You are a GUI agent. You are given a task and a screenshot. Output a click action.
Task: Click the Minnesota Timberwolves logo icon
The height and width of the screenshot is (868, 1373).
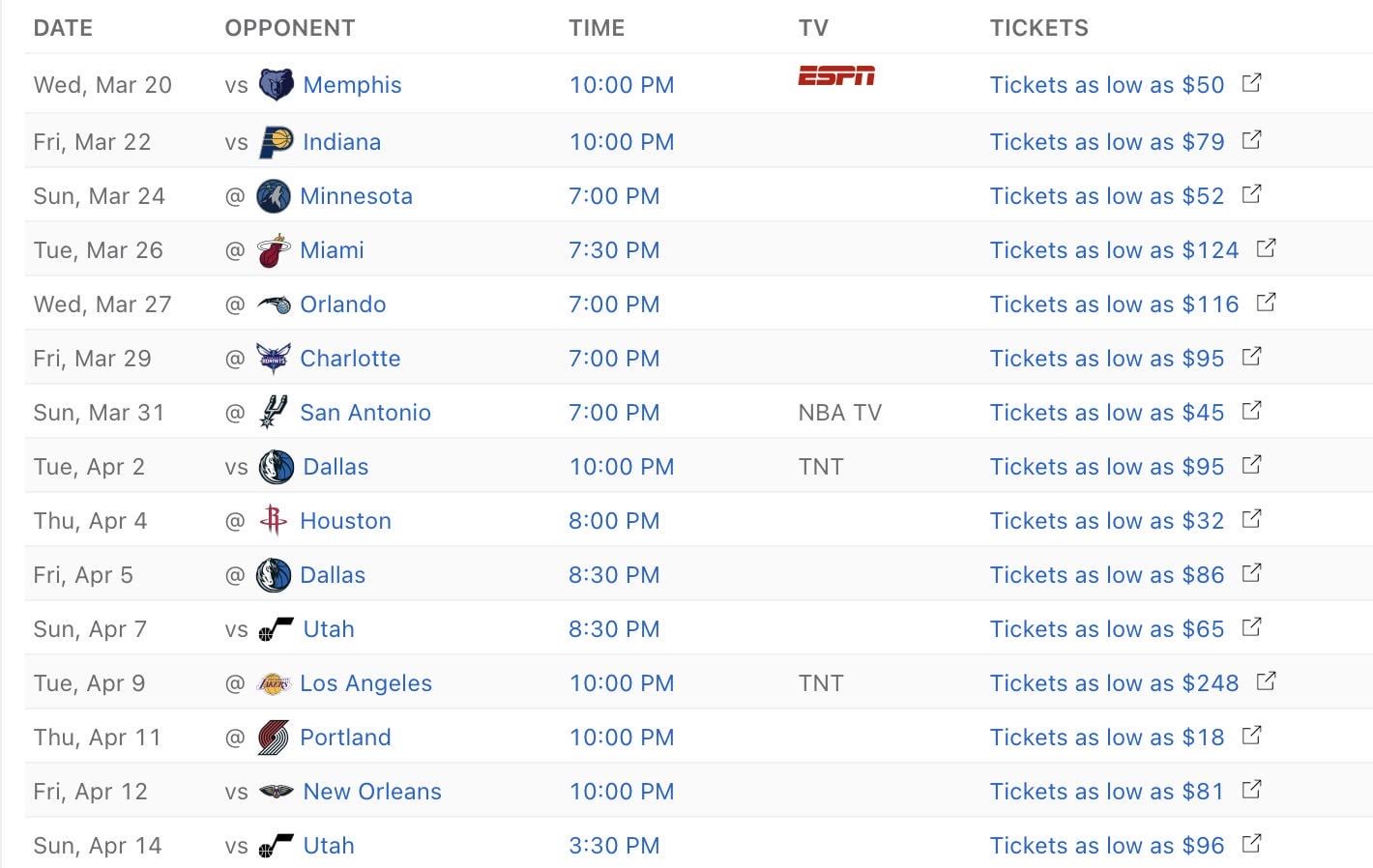pyautogui.click(x=273, y=196)
